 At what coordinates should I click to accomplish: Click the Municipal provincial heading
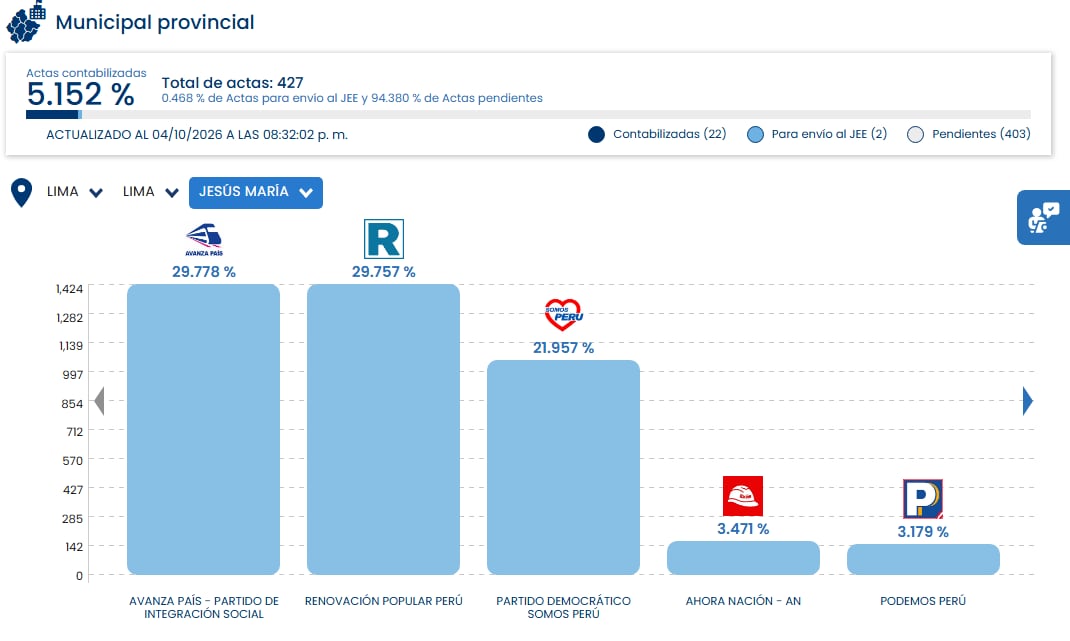[155, 23]
